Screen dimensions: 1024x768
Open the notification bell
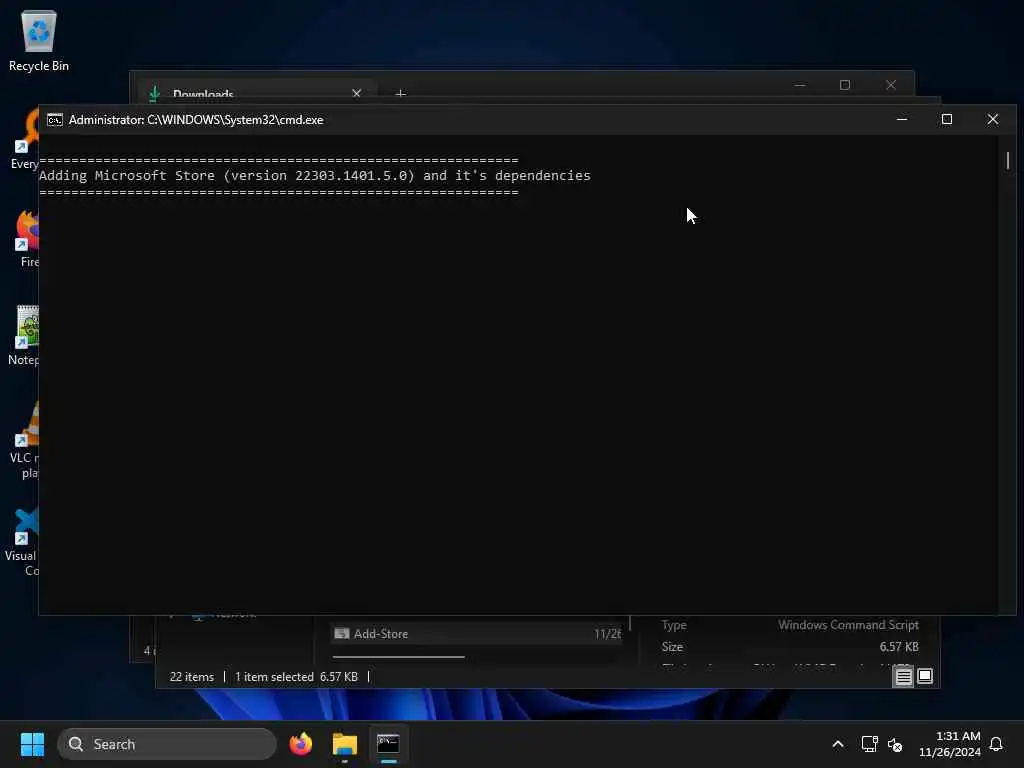(997, 744)
